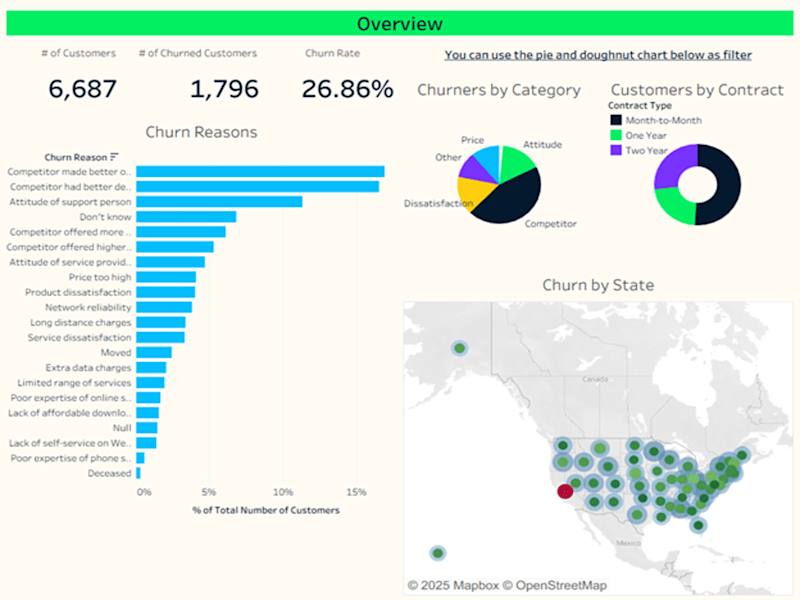
Task: Click the 26.86% churn rate value
Action: tap(347, 89)
